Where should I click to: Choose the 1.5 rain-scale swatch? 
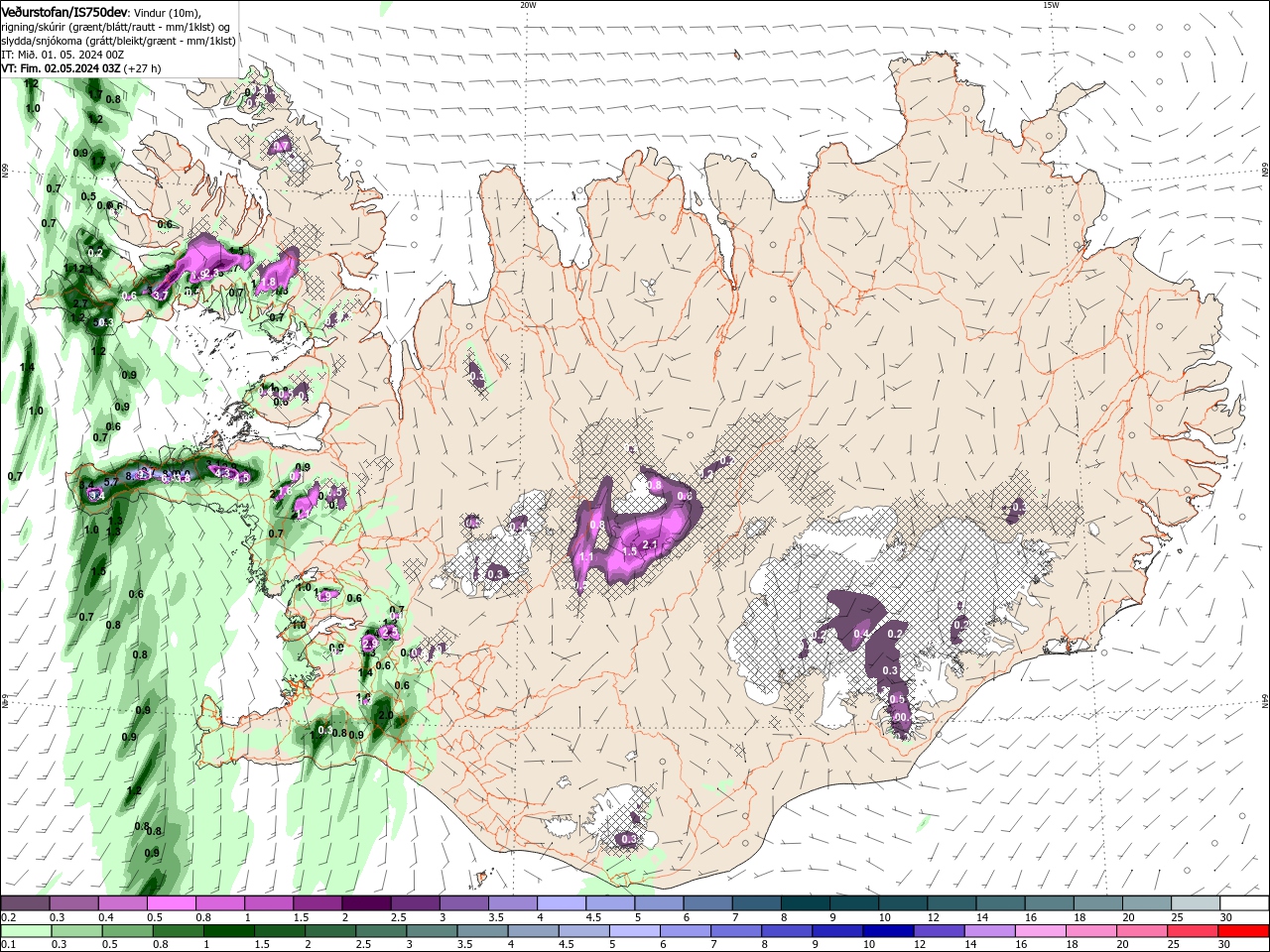pyautogui.click(x=279, y=931)
